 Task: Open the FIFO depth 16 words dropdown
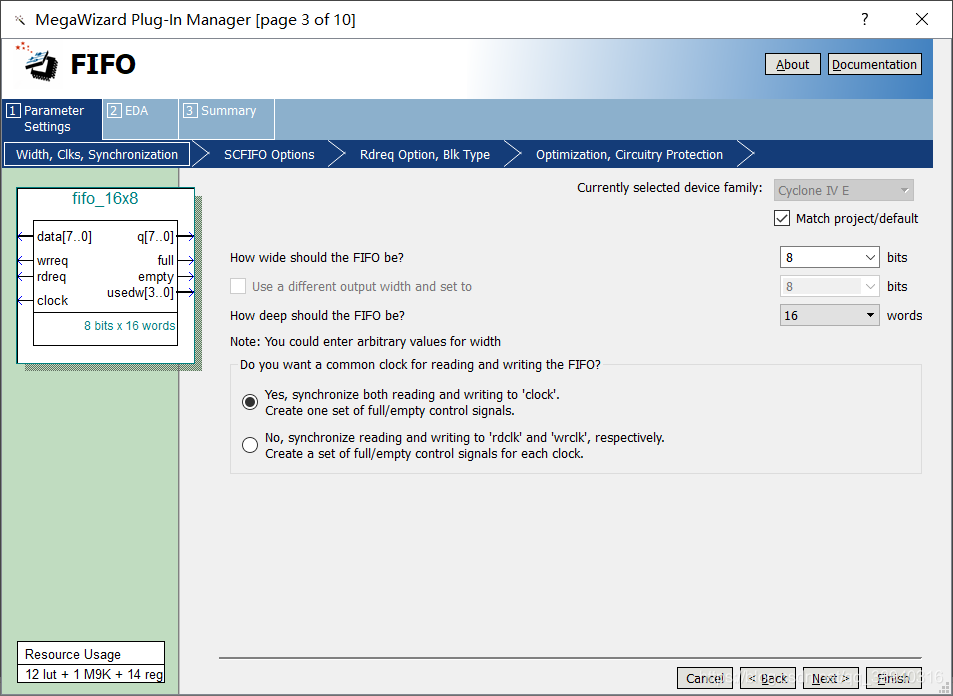click(830, 315)
